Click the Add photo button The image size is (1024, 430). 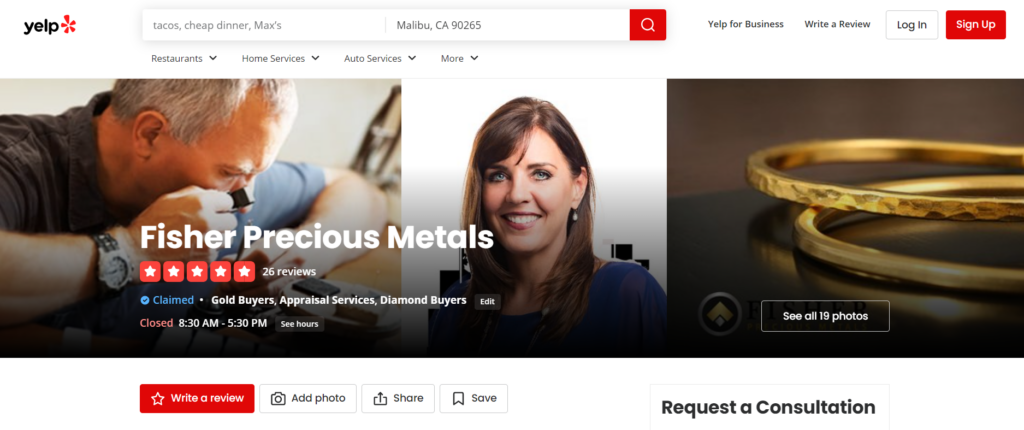[308, 399]
